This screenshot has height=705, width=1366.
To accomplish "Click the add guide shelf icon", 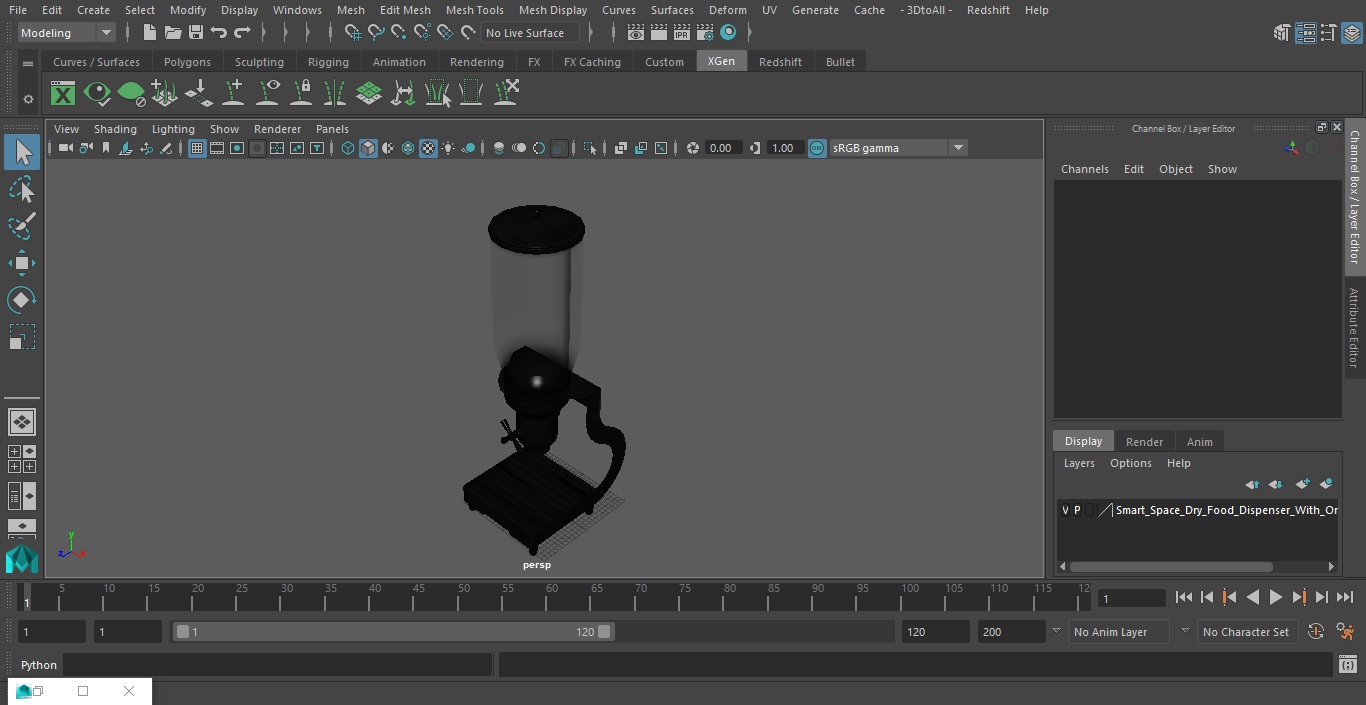I will click(233, 94).
